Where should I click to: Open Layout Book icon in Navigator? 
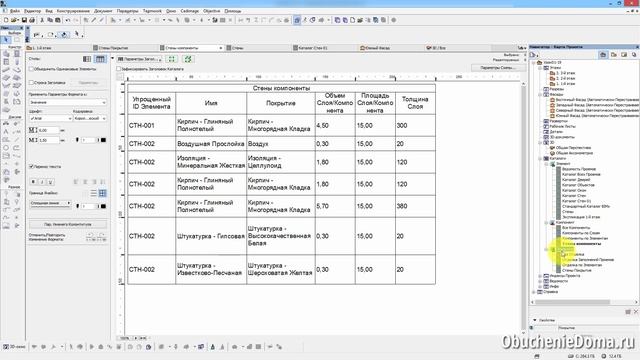[624, 55]
